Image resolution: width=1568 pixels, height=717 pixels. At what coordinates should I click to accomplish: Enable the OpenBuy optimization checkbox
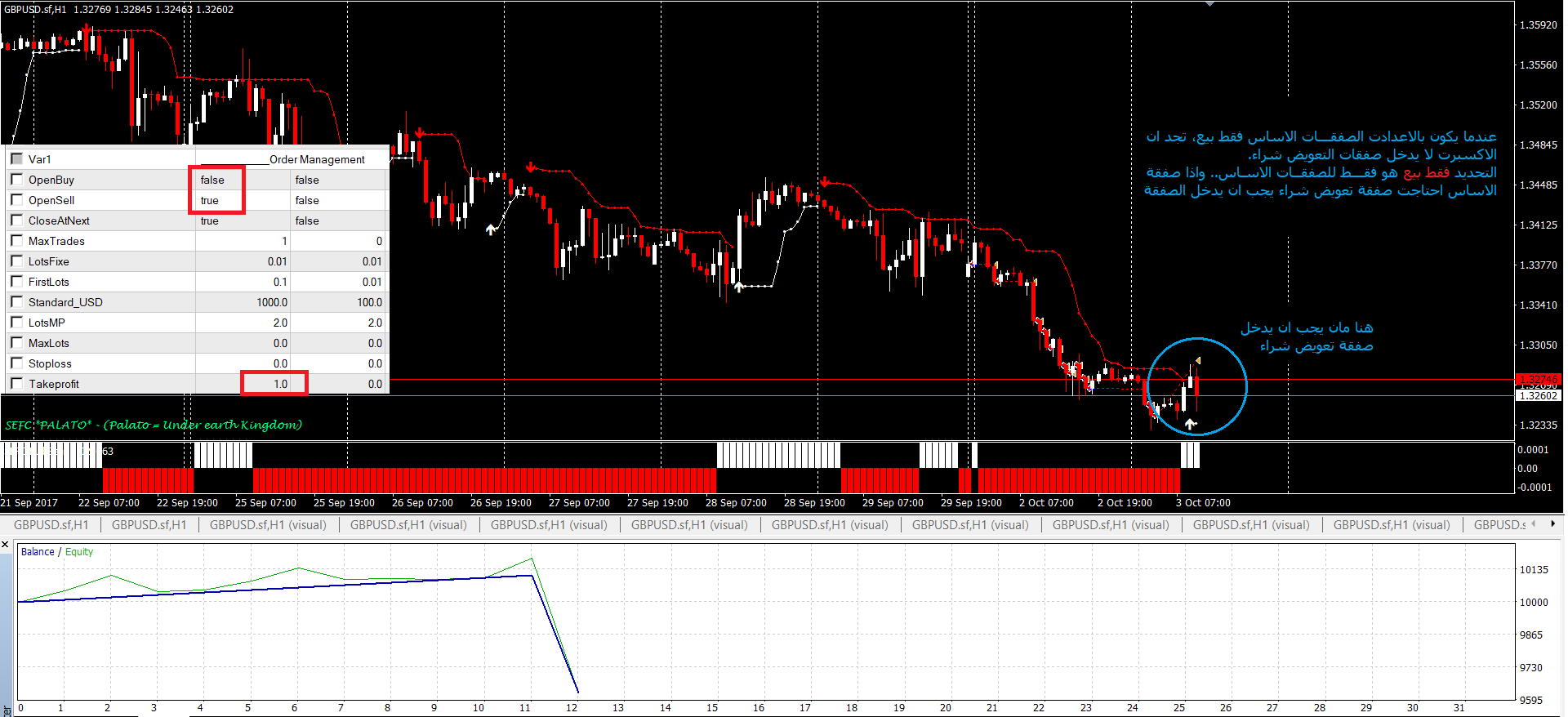16,179
